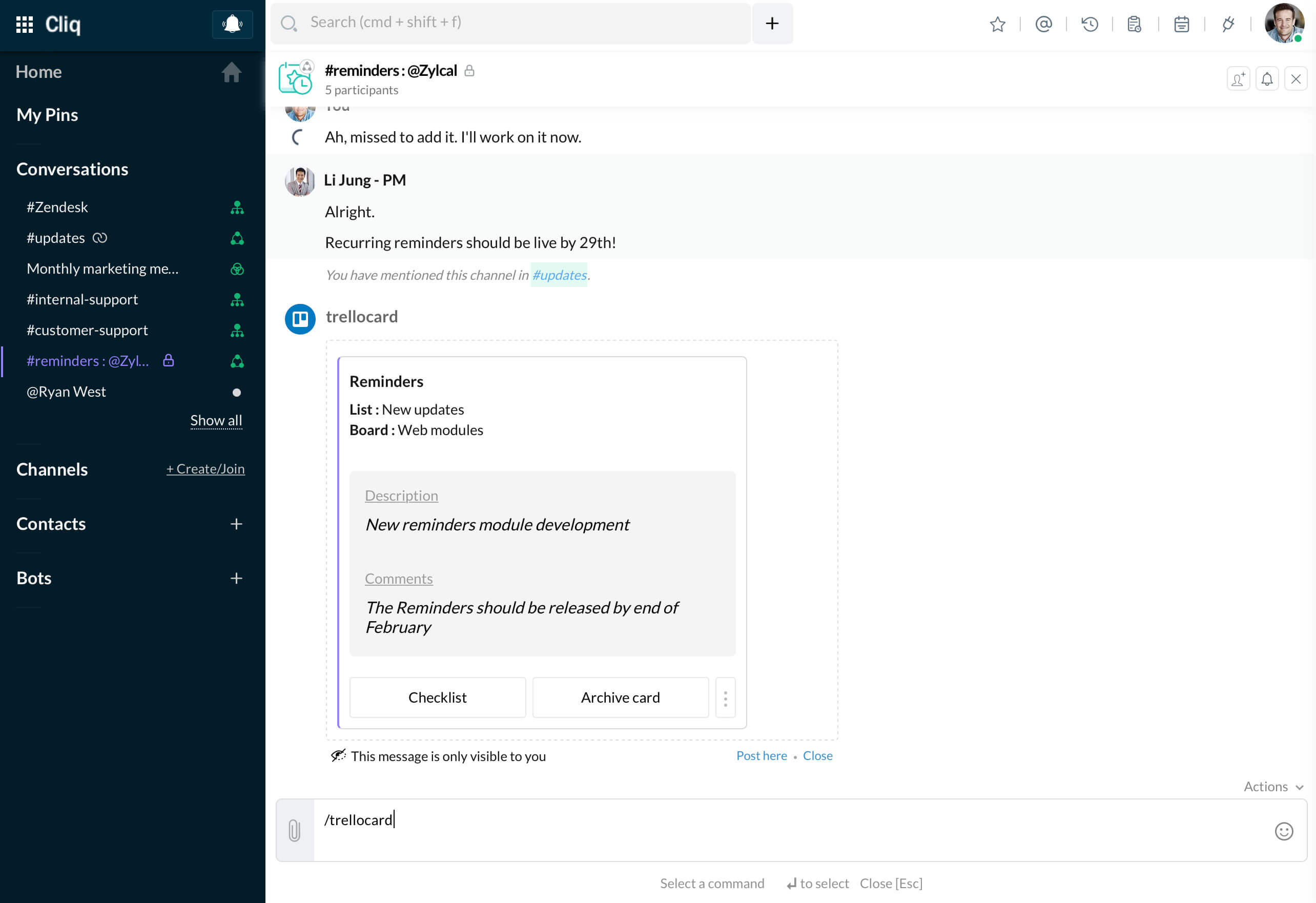Open Contacts section
The height and width of the screenshot is (903, 1316).
(x=51, y=523)
